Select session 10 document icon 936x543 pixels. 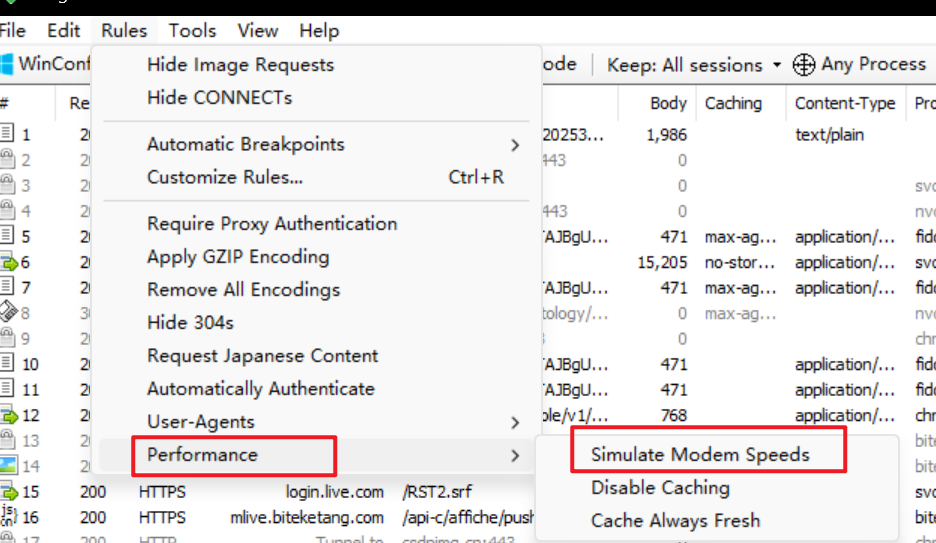pyautogui.click(x=7, y=363)
